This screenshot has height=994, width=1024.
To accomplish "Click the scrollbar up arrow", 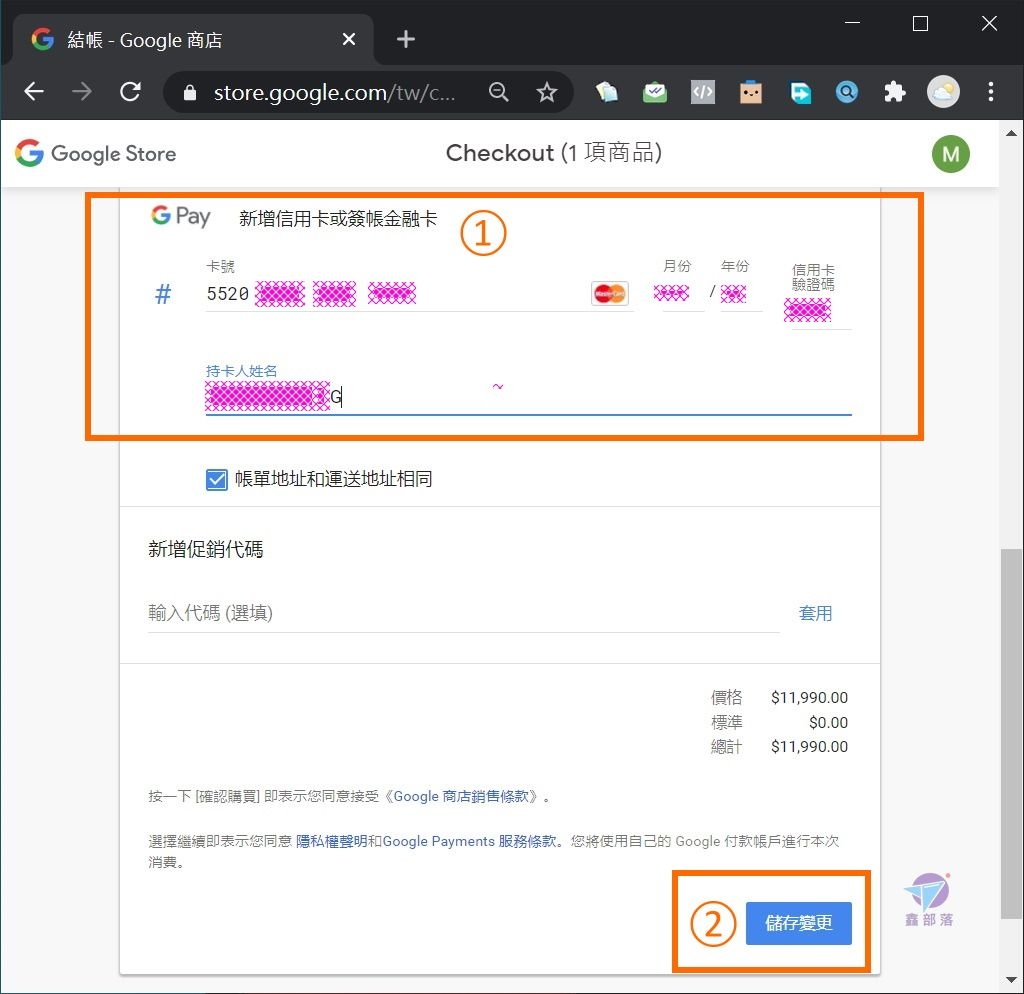I will click(x=1011, y=133).
